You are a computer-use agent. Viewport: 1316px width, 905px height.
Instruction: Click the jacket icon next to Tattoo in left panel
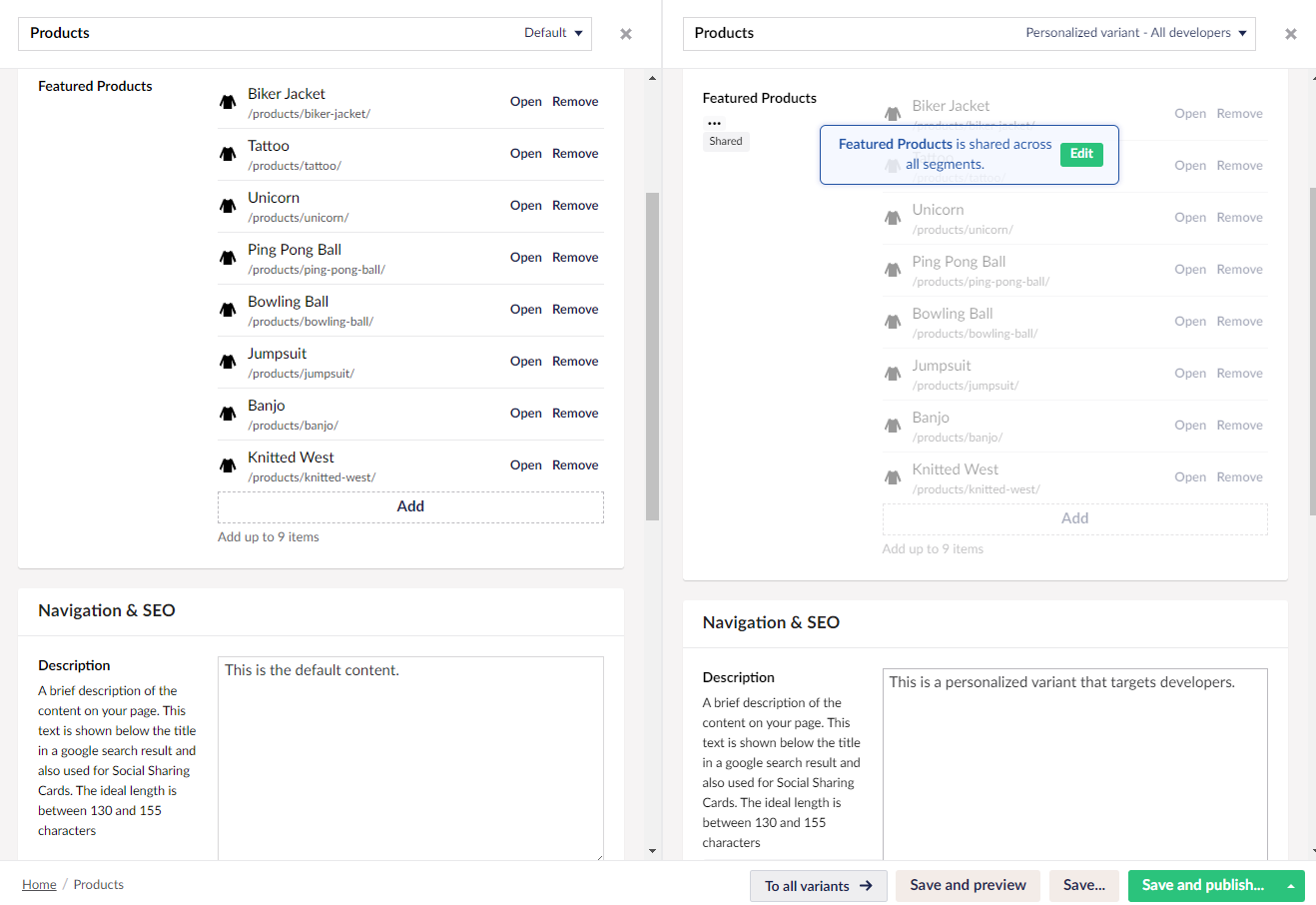pos(228,154)
